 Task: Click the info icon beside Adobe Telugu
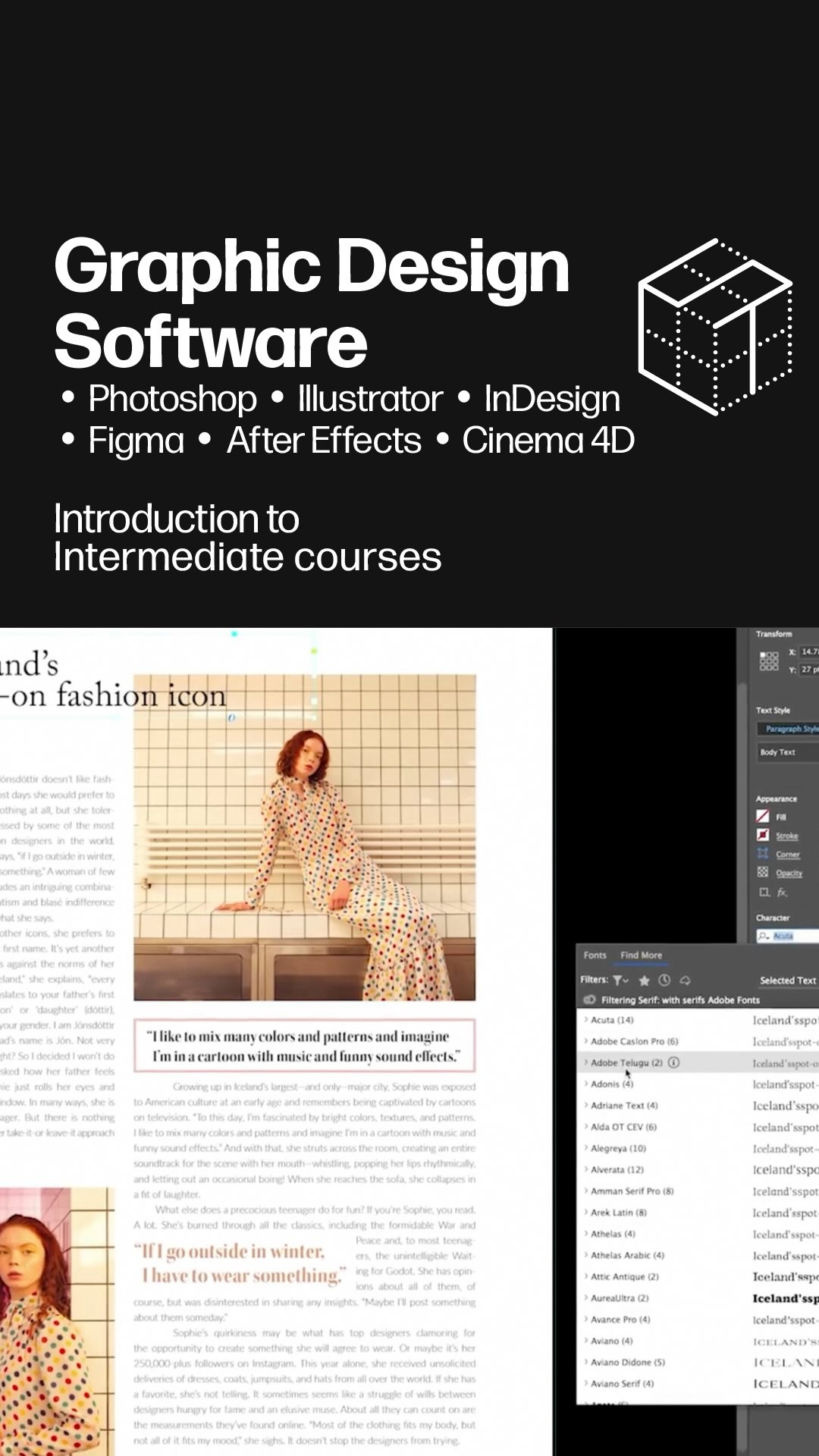[673, 1062]
